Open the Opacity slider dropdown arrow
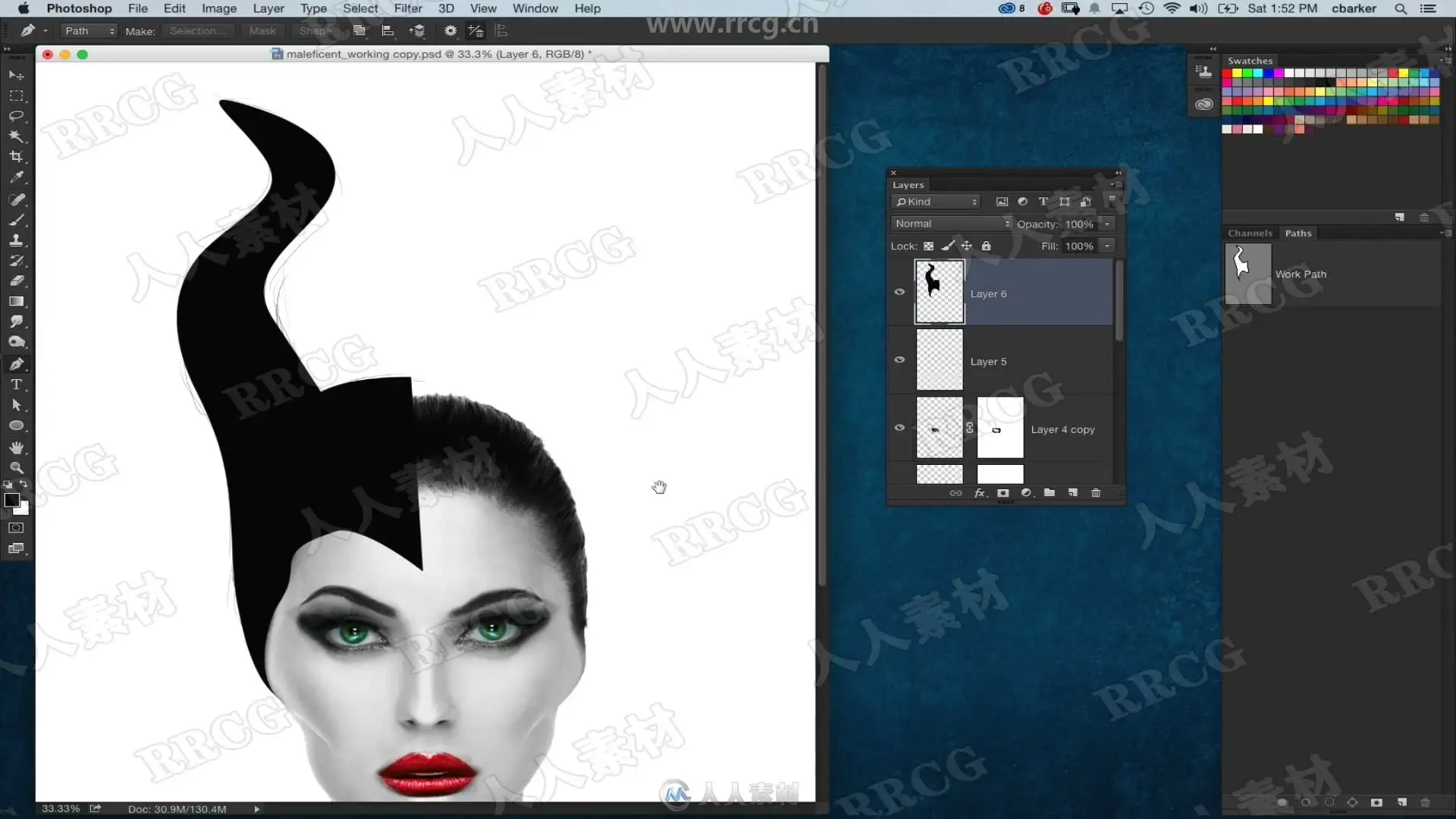This screenshot has width=1456, height=819. click(1107, 224)
